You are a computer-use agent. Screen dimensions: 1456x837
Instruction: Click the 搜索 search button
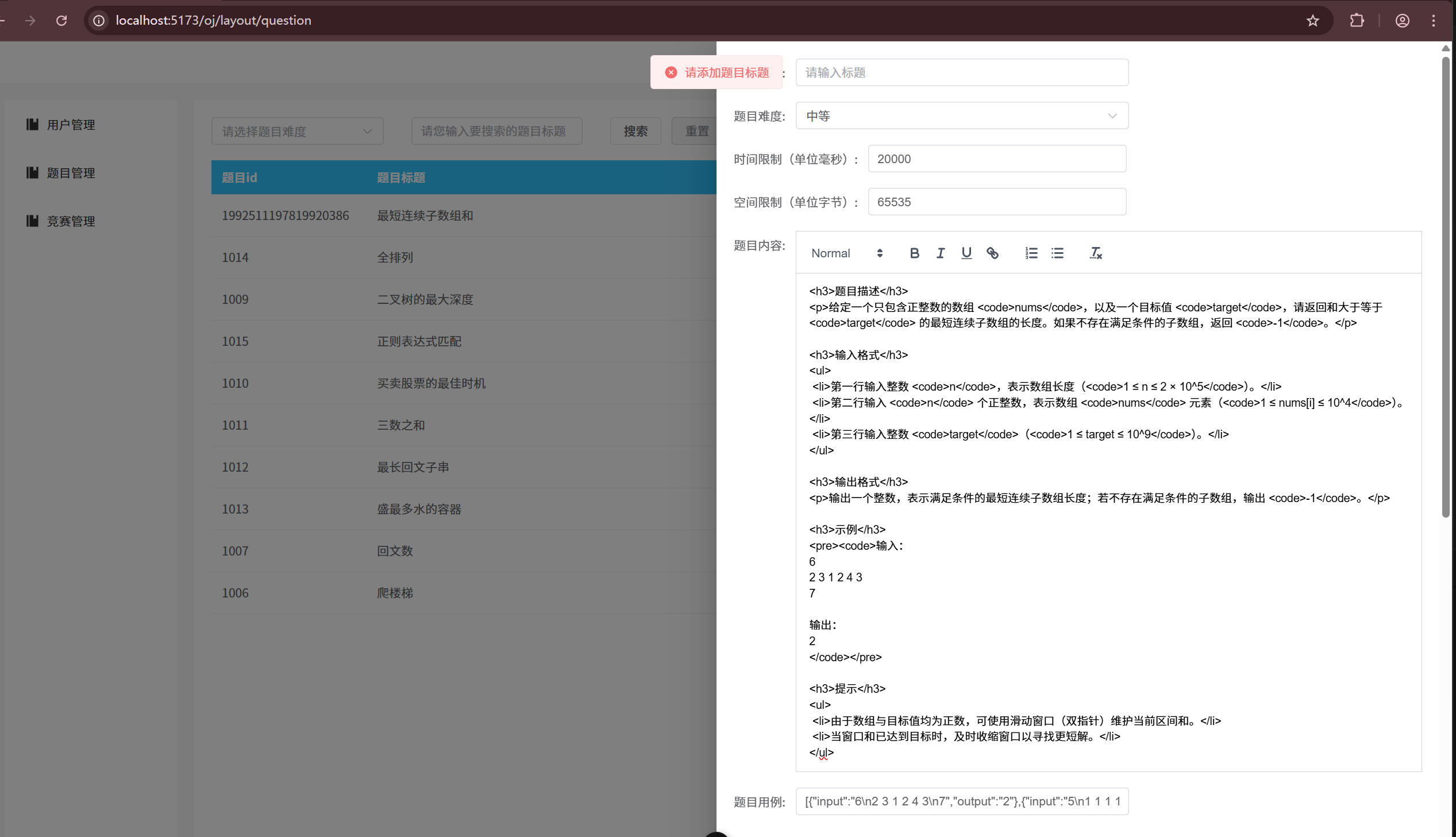click(635, 131)
